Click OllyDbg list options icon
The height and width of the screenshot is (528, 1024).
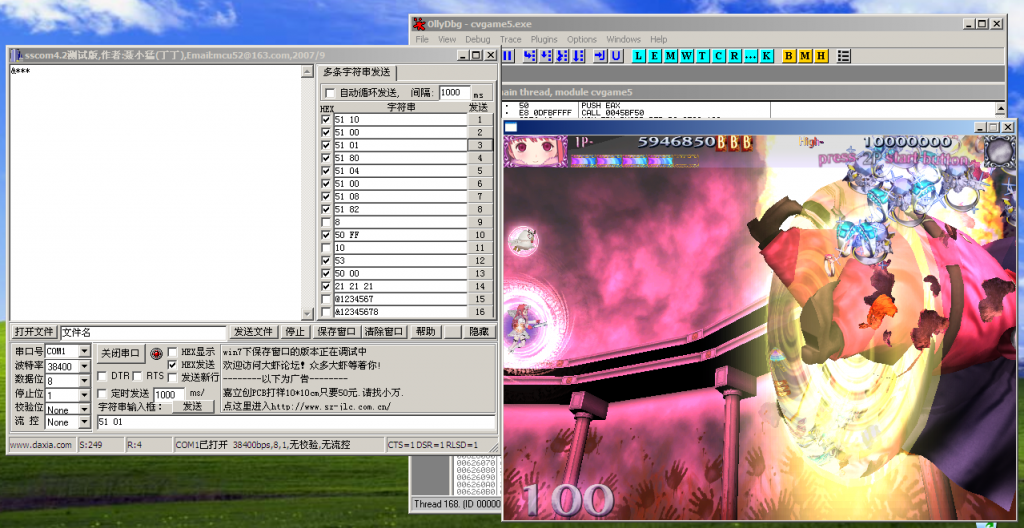click(844, 56)
